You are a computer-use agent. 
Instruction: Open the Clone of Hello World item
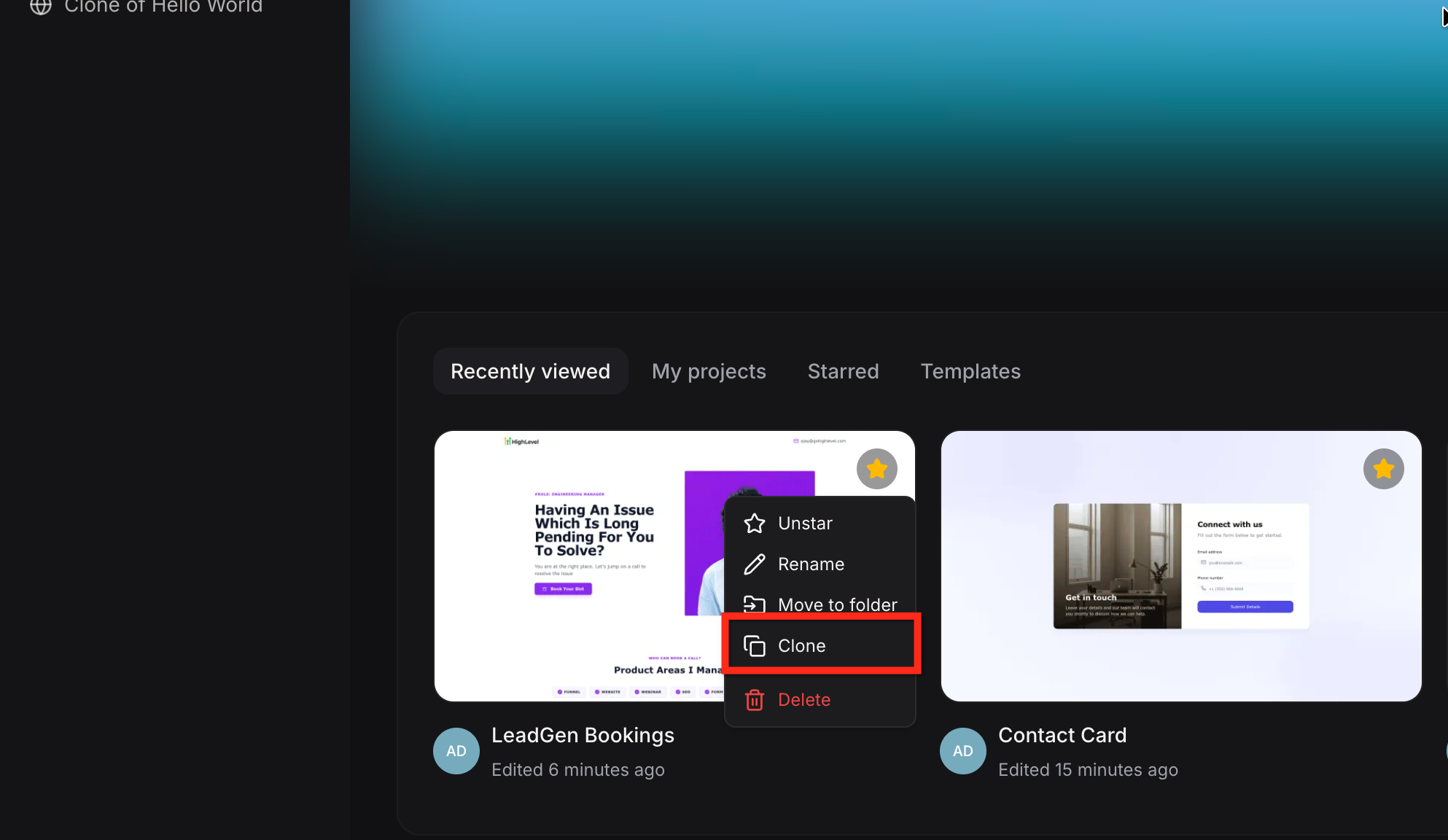(163, 7)
